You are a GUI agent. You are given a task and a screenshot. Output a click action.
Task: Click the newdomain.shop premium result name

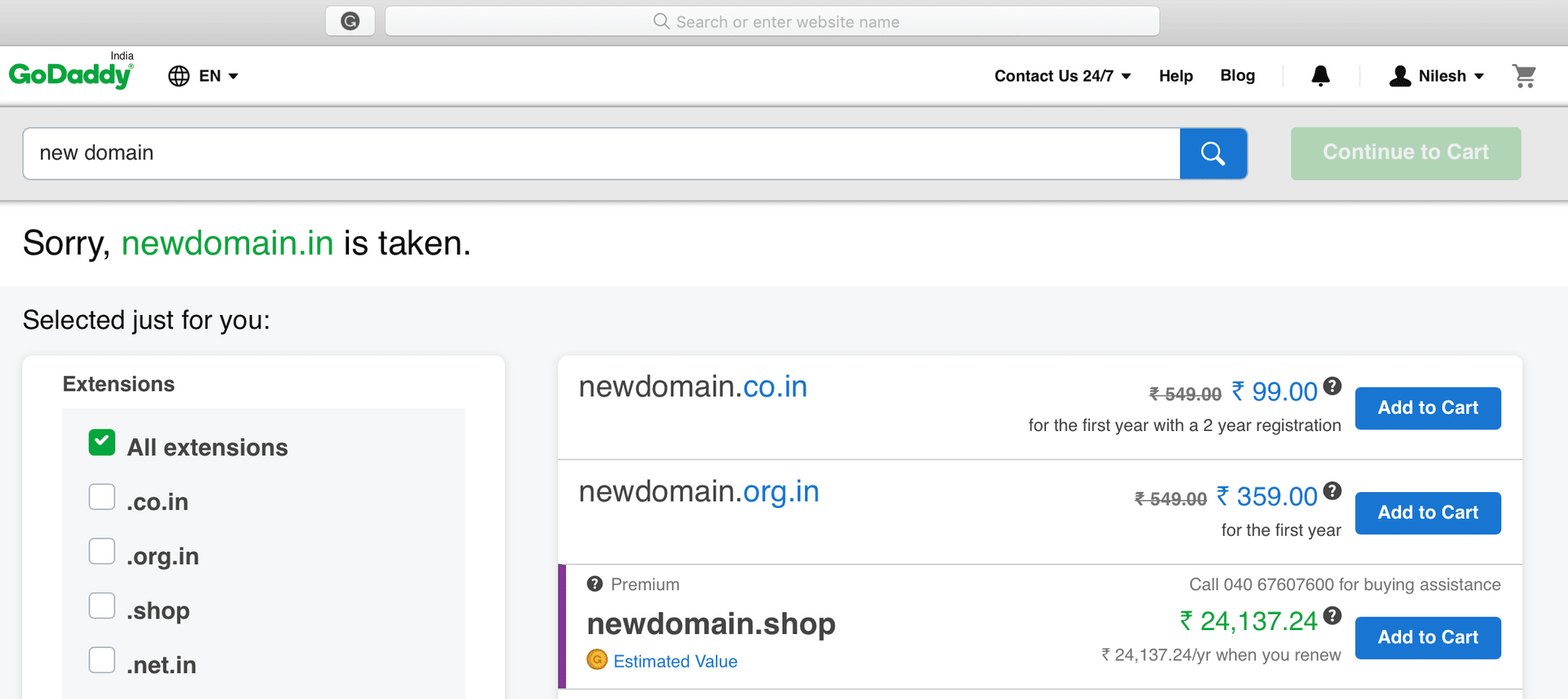711,624
